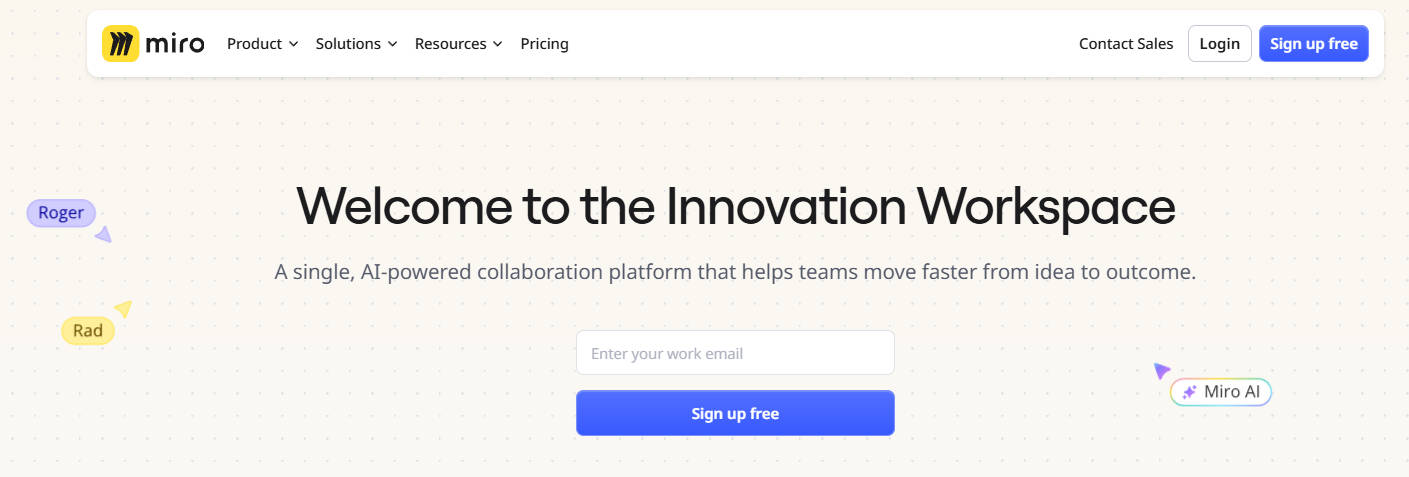
Task: Select the Roger name tag
Action: click(x=61, y=213)
